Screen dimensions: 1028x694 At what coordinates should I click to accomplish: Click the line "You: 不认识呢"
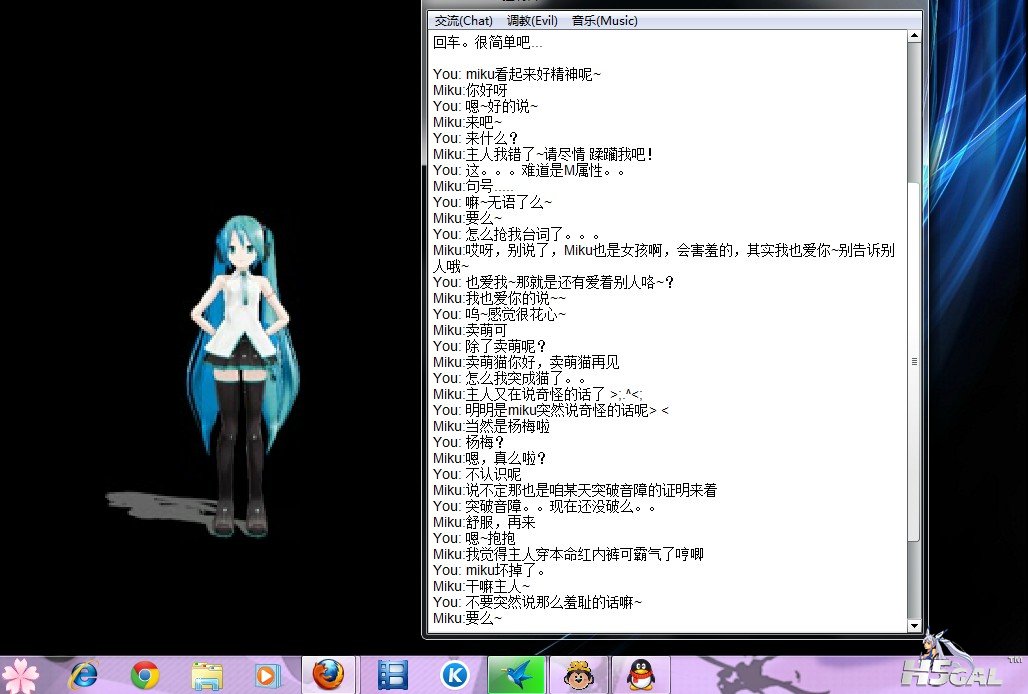(x=477, y=474)
